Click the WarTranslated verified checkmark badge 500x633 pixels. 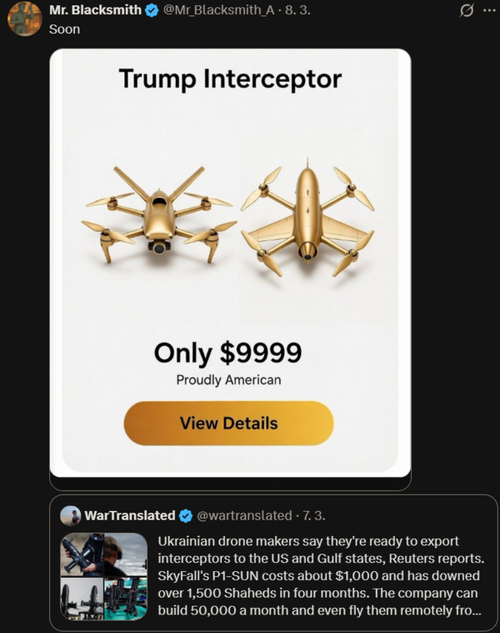(x=186, y=516)
